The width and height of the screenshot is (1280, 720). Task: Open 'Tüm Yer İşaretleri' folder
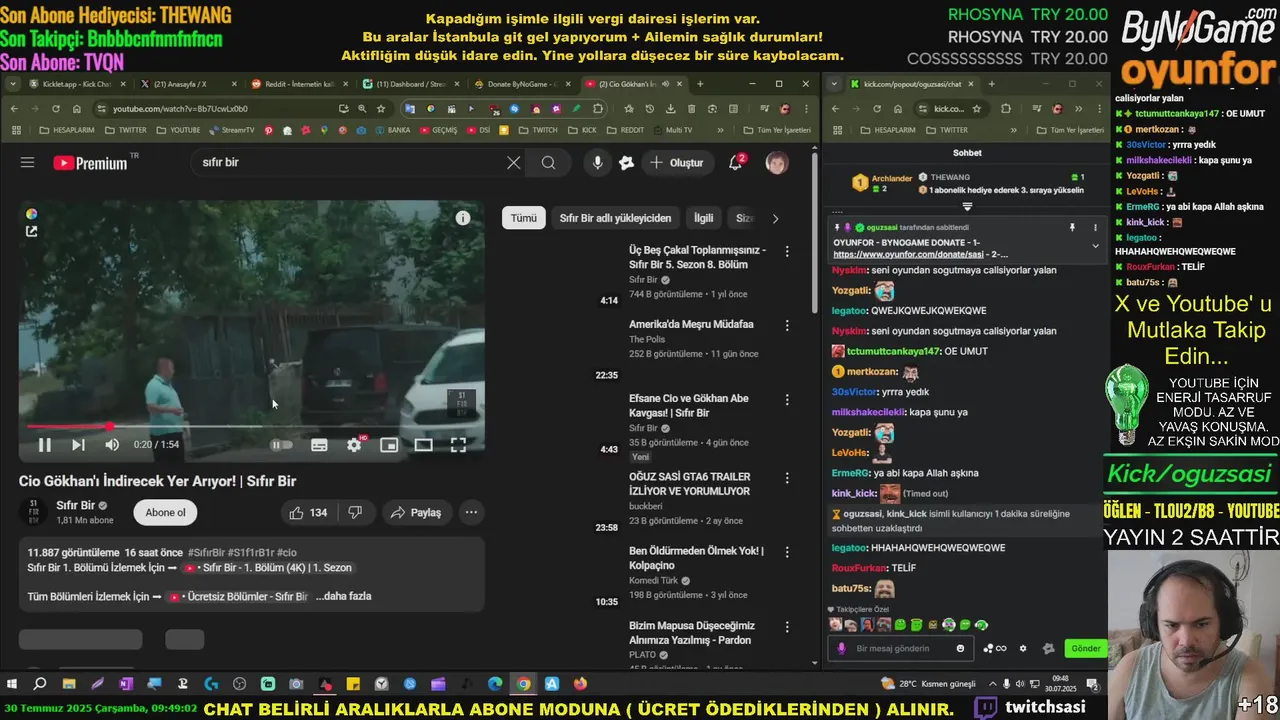tap(776, 130)
